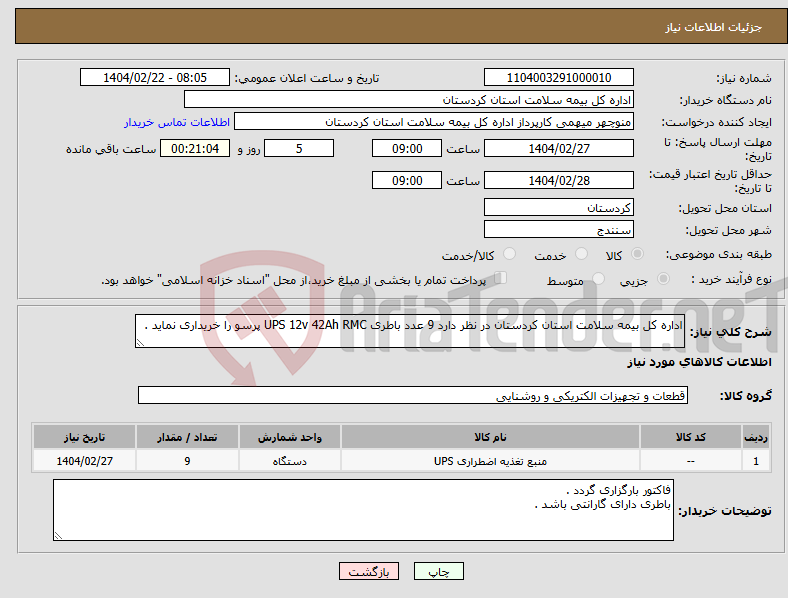Viewport: 788px width, 598px height.
Task: Click the جزئیات اطلاعات نیاز header title
Action: click(x=714, y=27)
